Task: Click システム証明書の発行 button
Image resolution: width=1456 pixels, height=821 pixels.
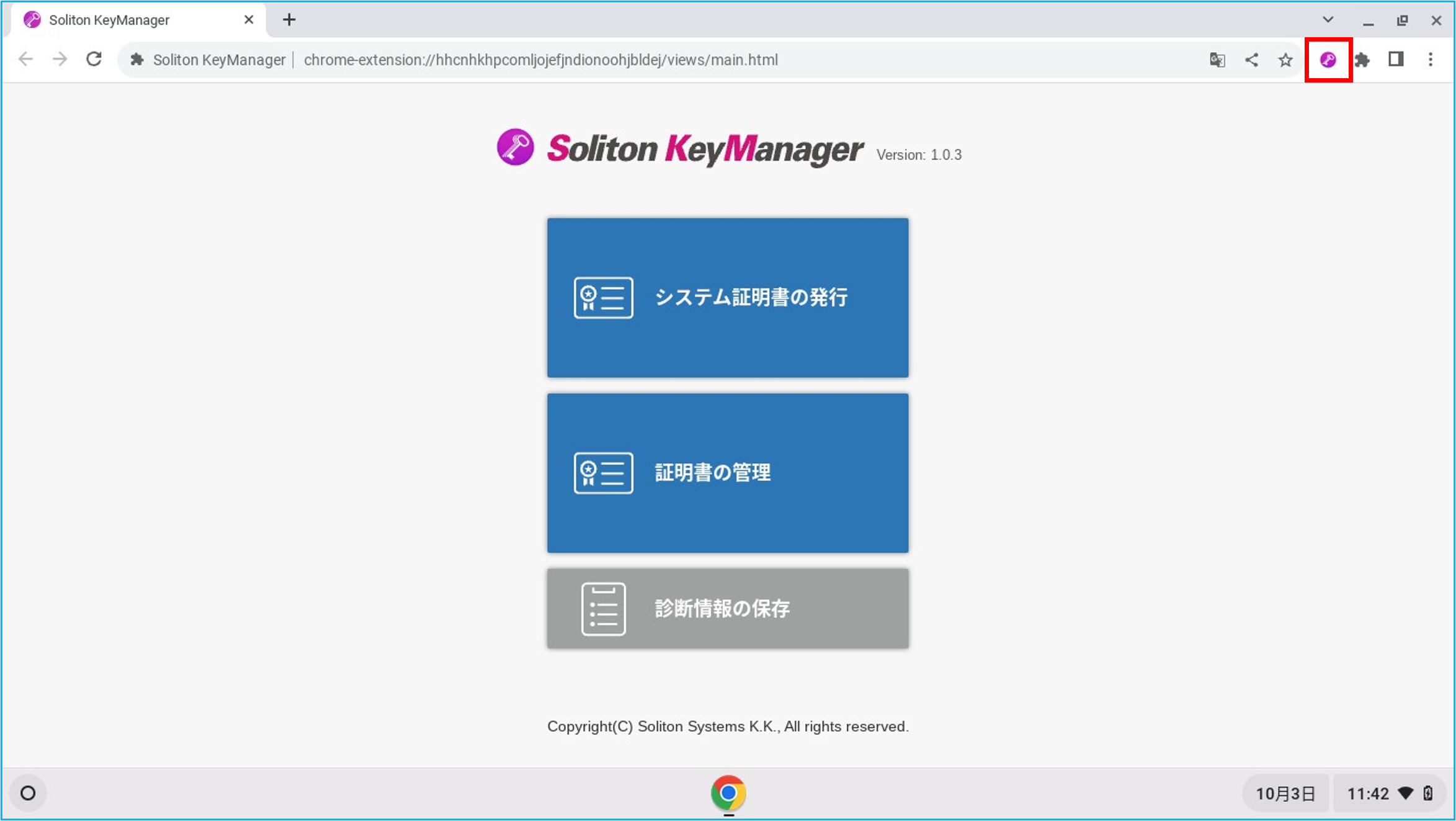Action: 728,297
